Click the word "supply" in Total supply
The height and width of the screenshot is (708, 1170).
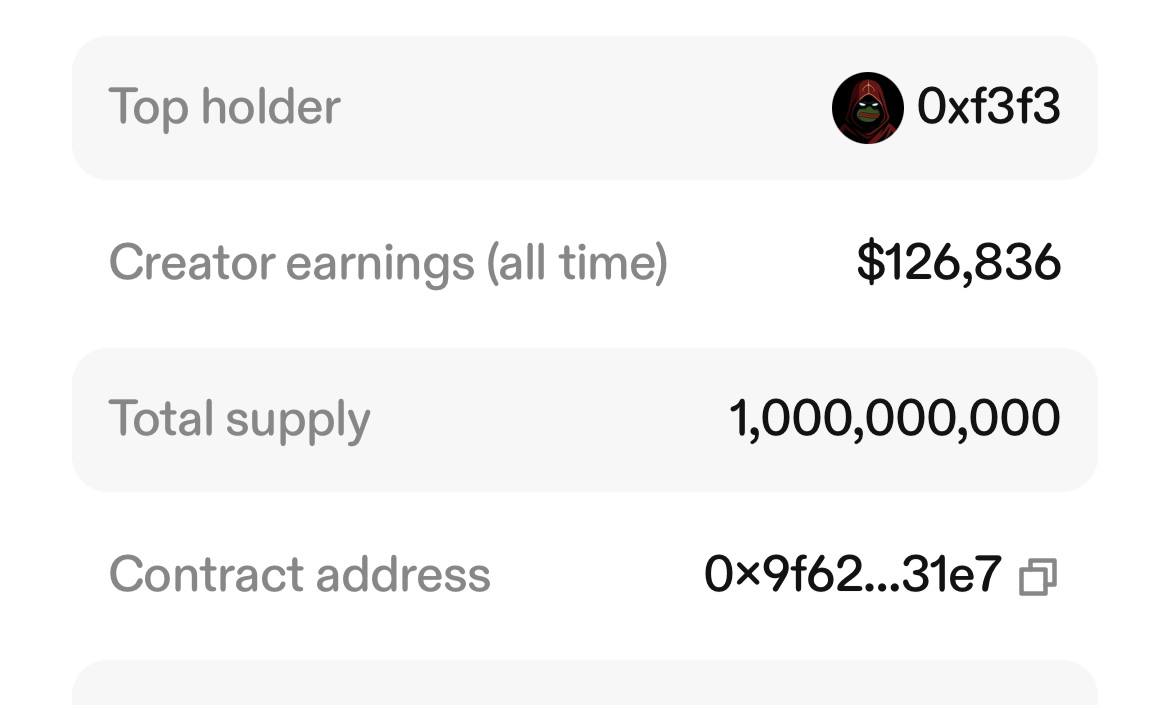(x=297, y=421)
